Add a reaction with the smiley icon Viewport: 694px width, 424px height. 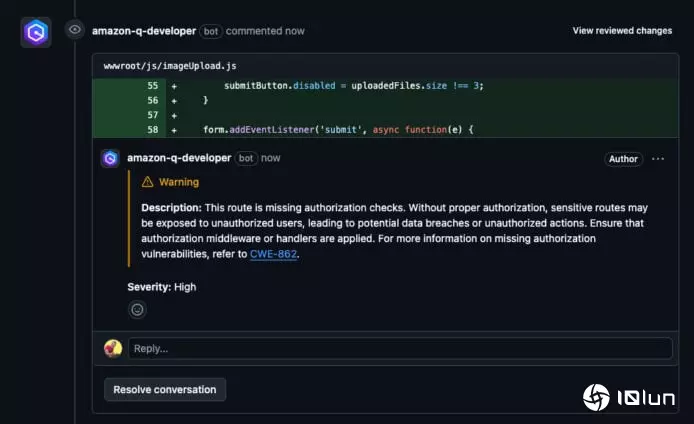(137, 309)
